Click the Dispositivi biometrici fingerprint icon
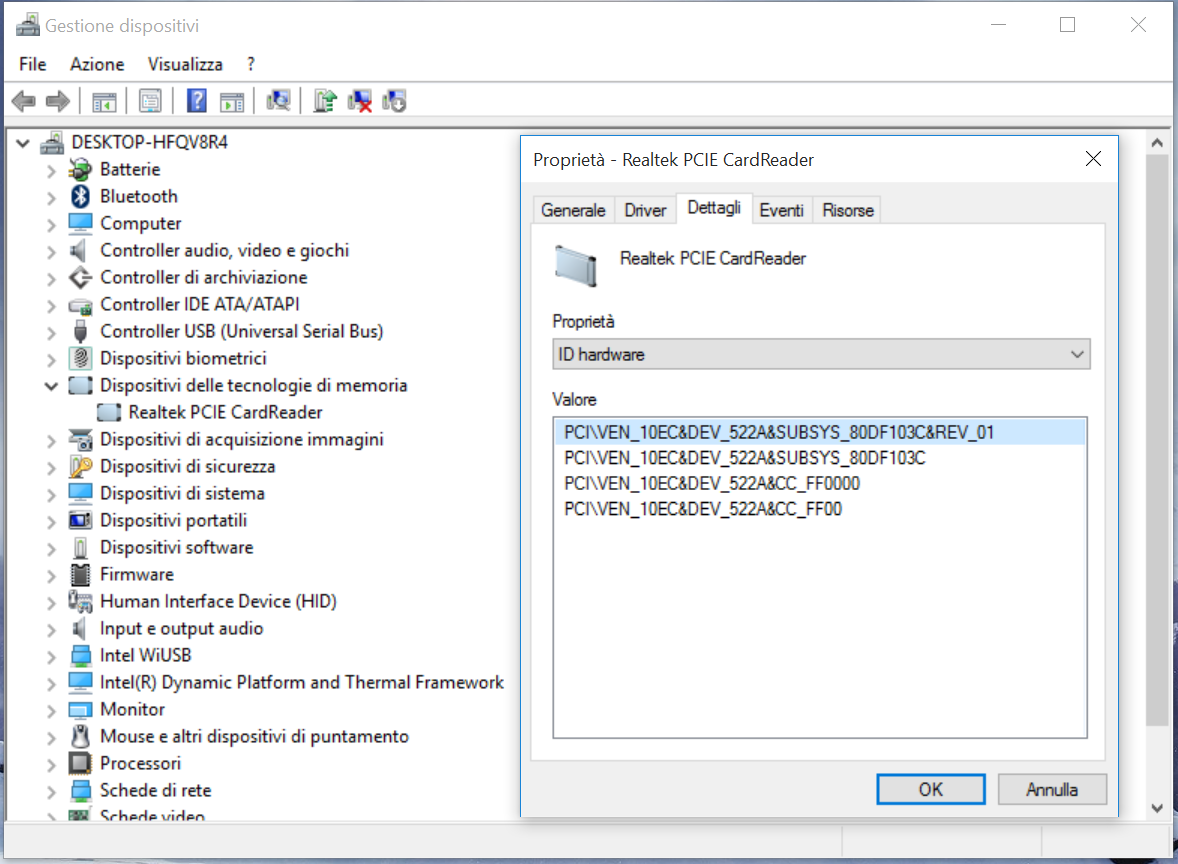 tap(80, 358)
